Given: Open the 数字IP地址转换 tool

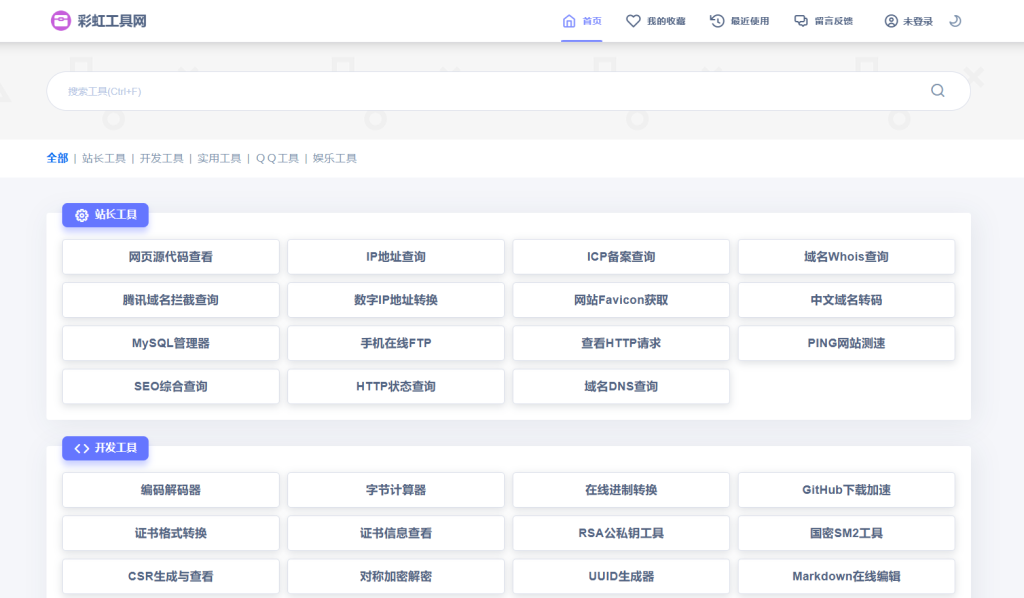Looking at the screenshot, I should [x=396, y=300].
